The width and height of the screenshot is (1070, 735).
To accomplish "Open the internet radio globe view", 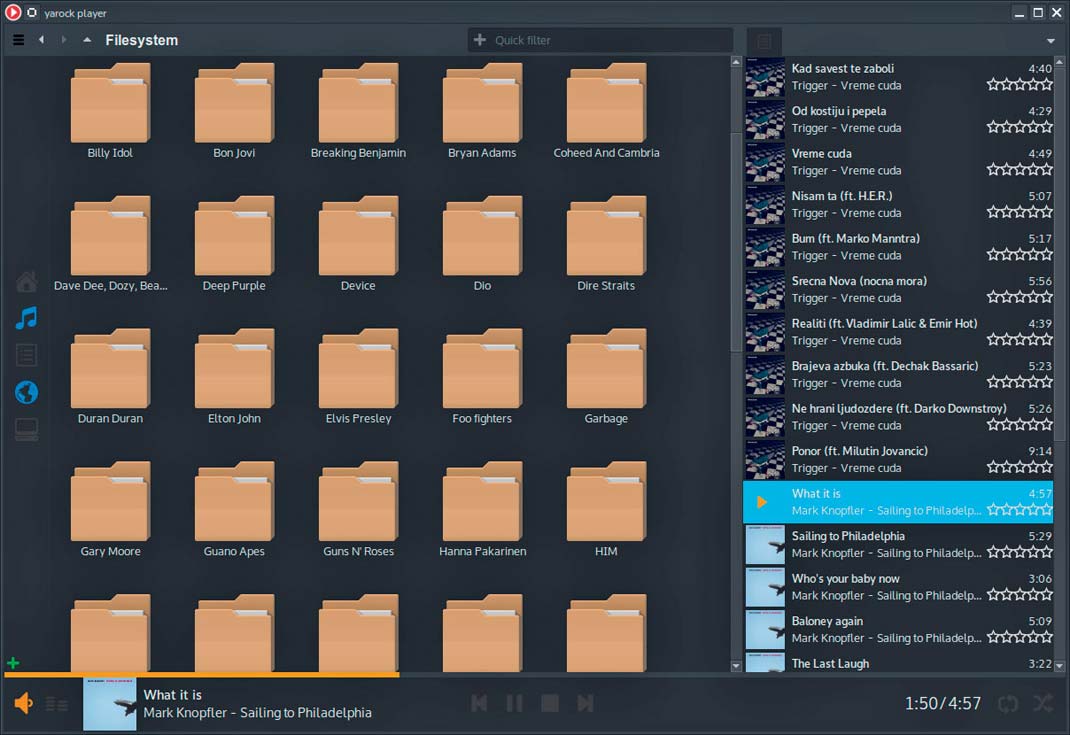I will [x=27, y=392].
